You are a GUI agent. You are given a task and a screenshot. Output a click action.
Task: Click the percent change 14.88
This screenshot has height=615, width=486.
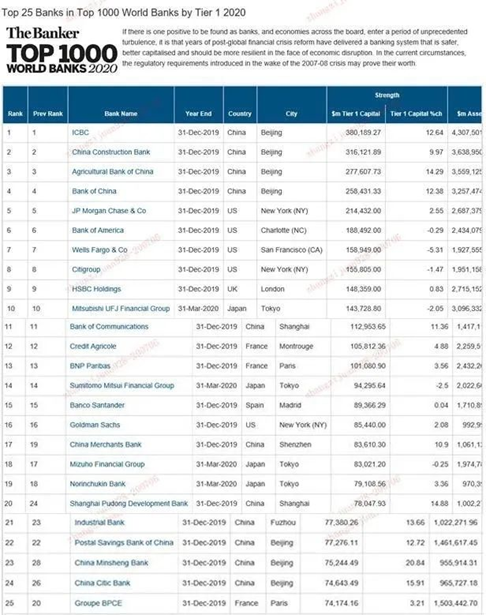(440, 504)
